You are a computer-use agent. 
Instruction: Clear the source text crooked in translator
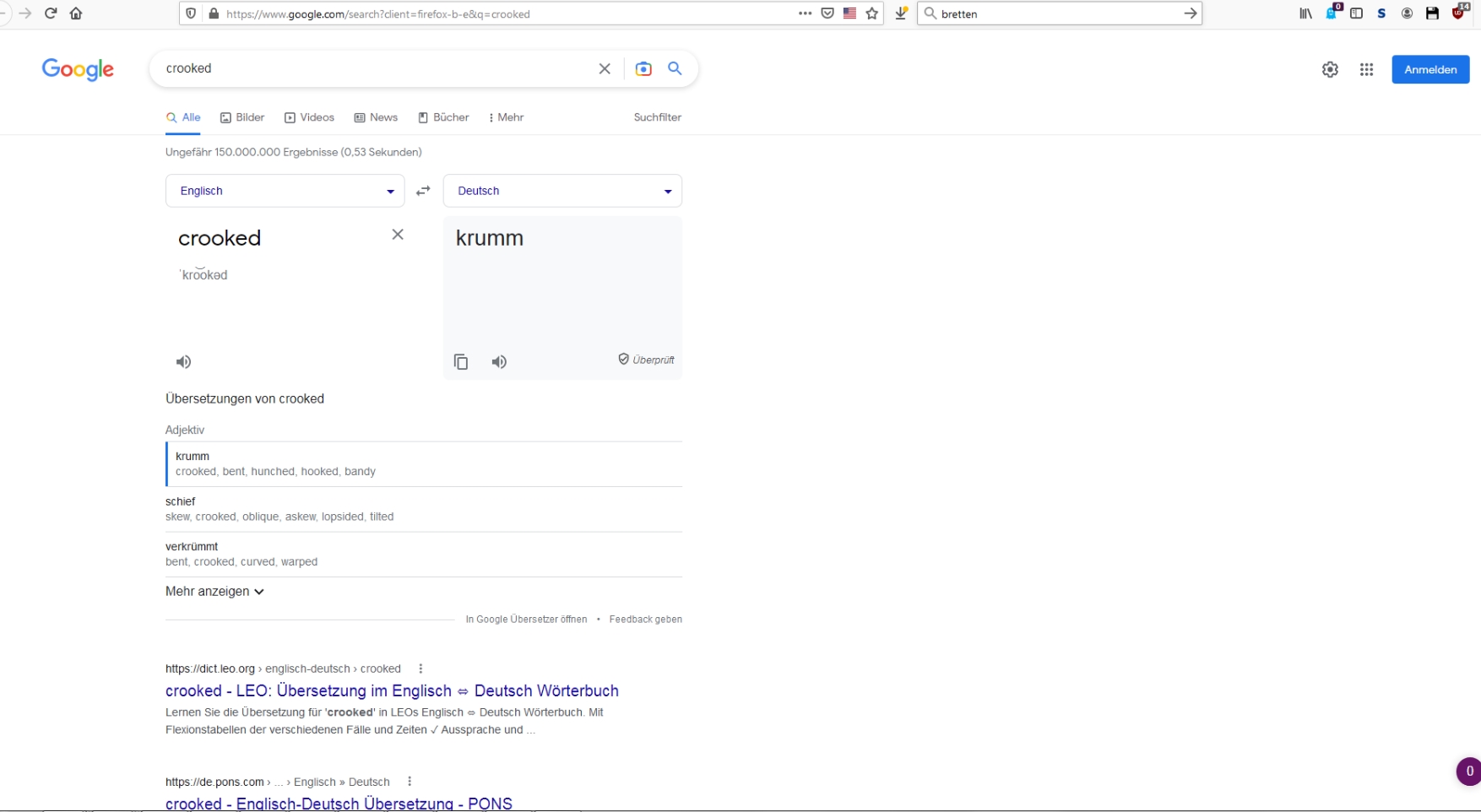click(398, 235)
